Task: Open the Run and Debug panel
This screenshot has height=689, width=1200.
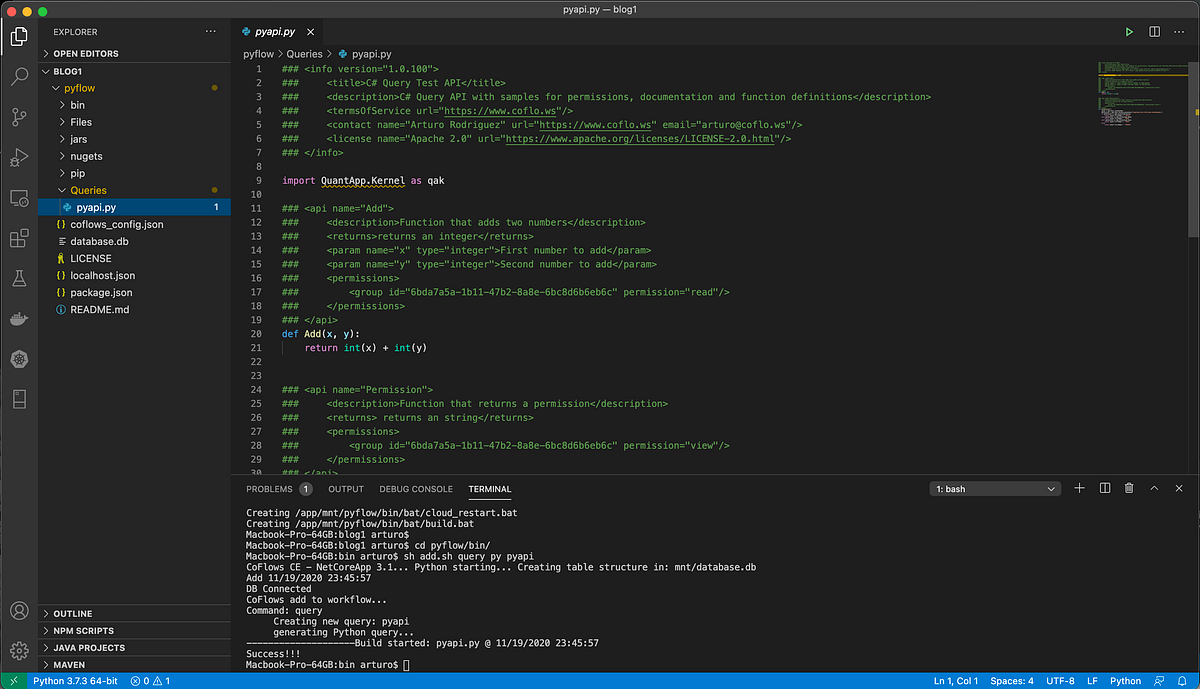Action: (x=18, y=157)
